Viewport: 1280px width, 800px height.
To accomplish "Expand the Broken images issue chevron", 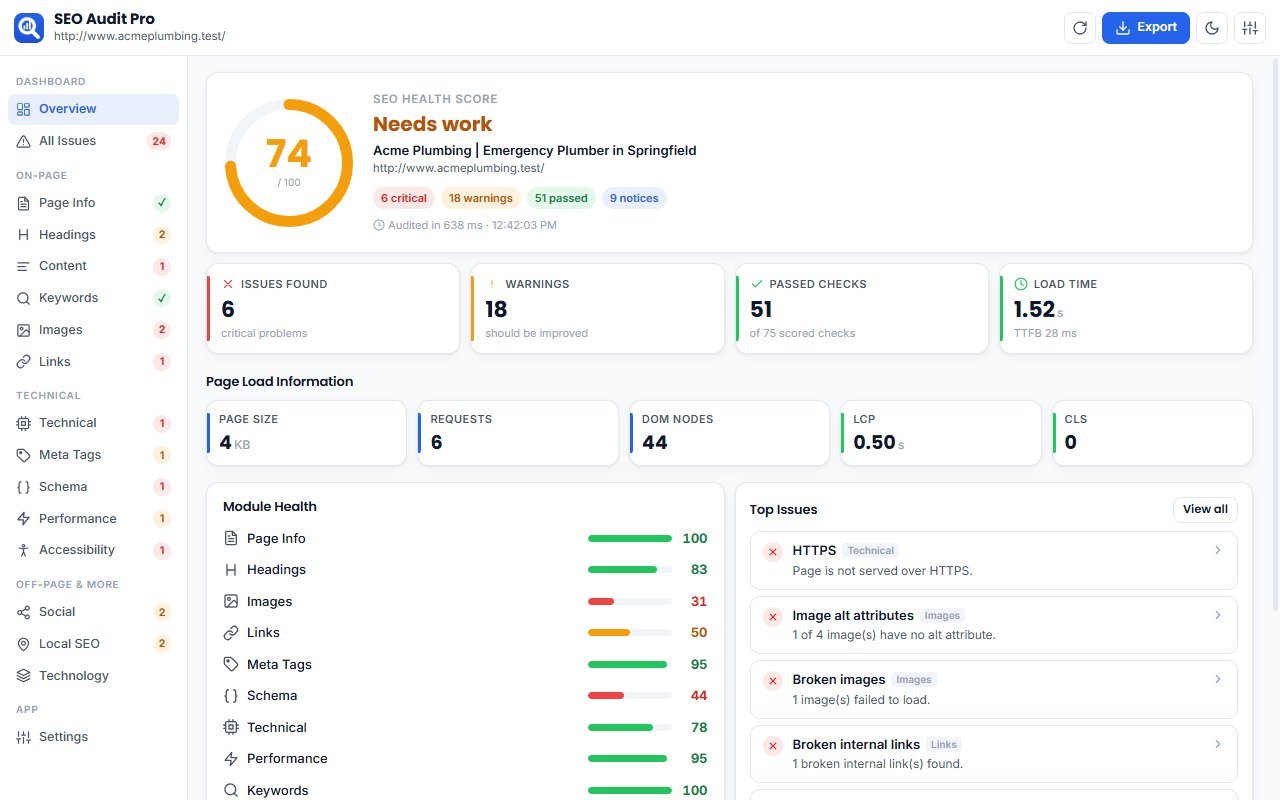I will [1217, 679].
